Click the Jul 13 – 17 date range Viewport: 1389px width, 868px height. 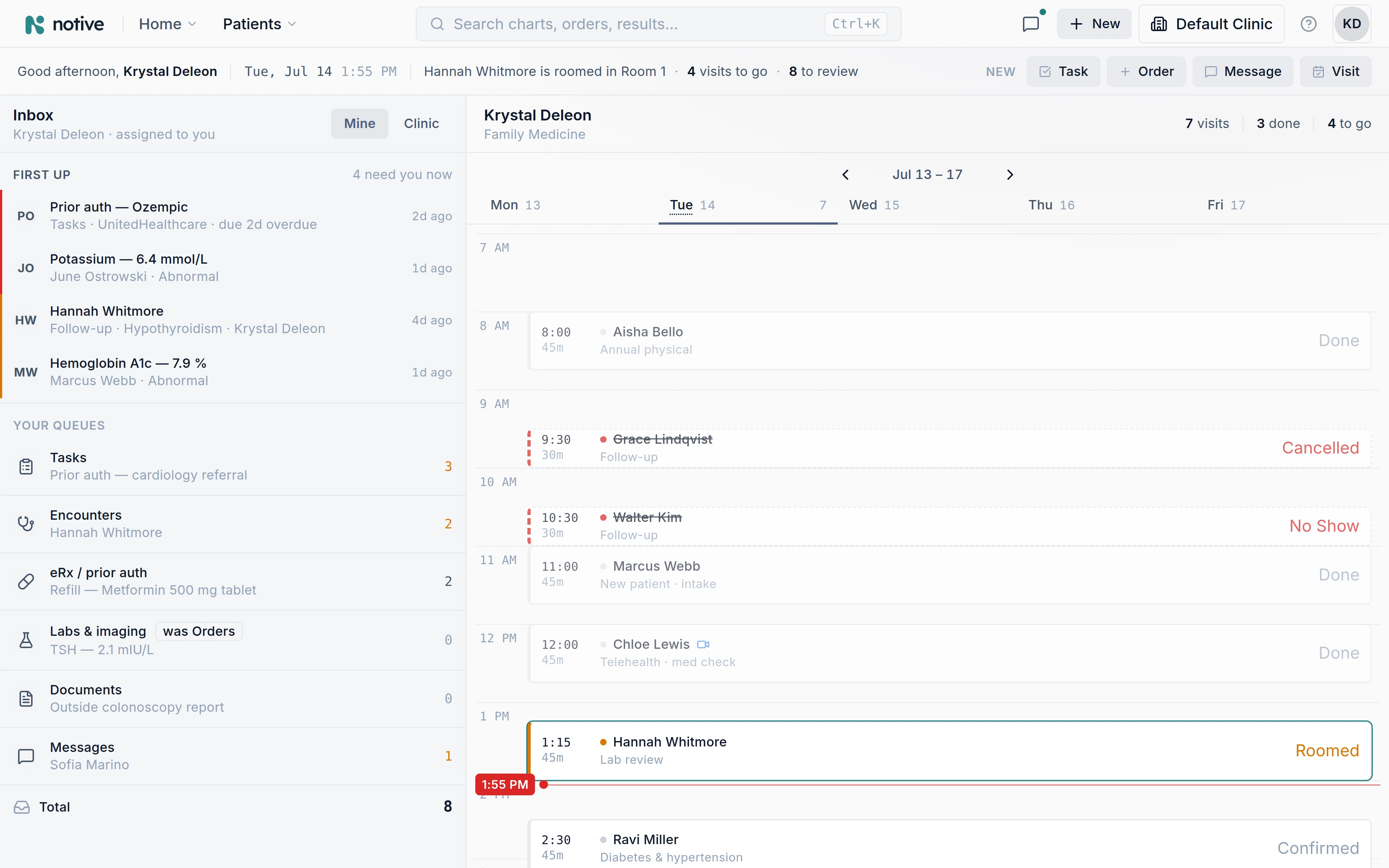[x=927, y=175]
